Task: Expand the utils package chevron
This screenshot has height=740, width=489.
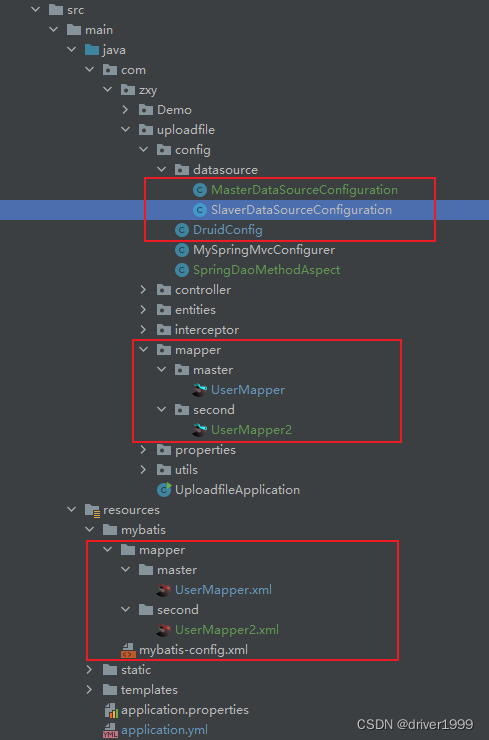Action: (143, 470)
